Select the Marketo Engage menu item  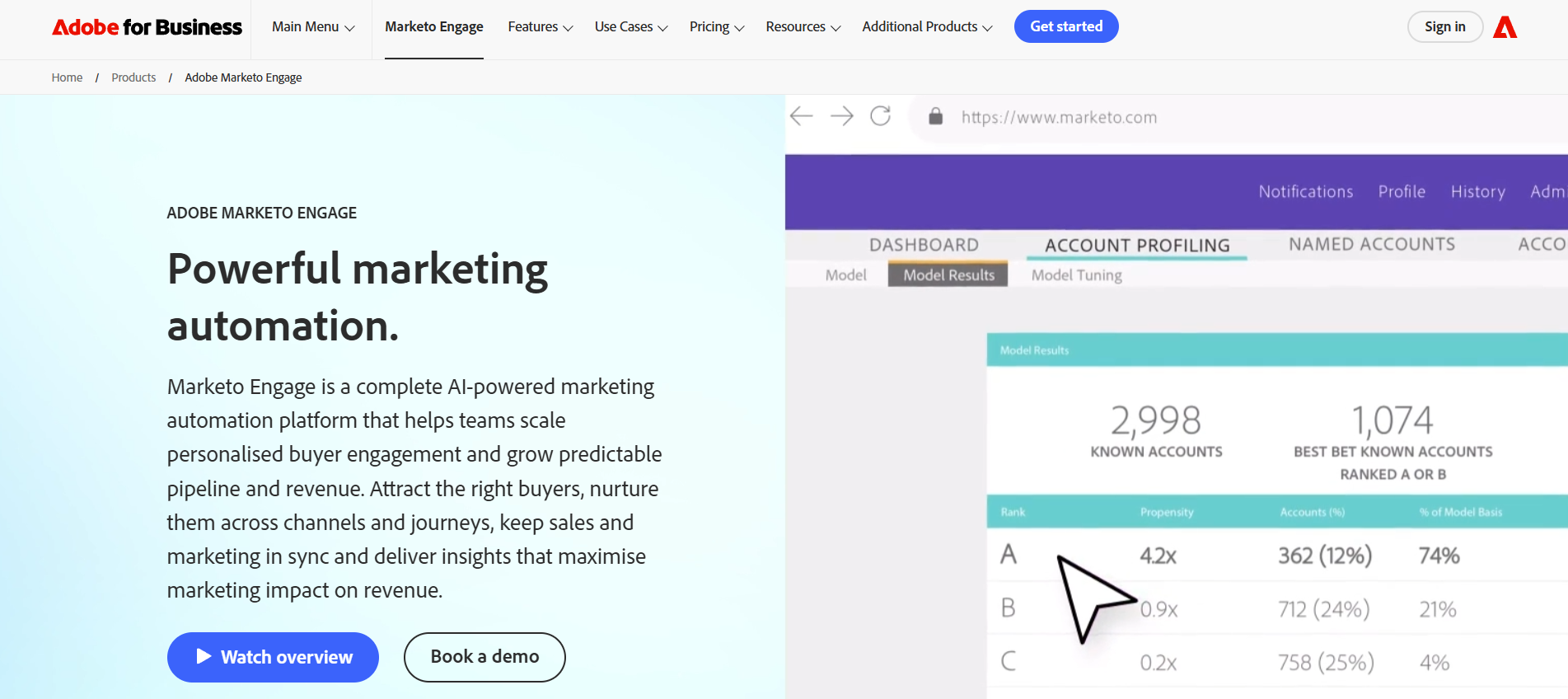click(434, 26)
